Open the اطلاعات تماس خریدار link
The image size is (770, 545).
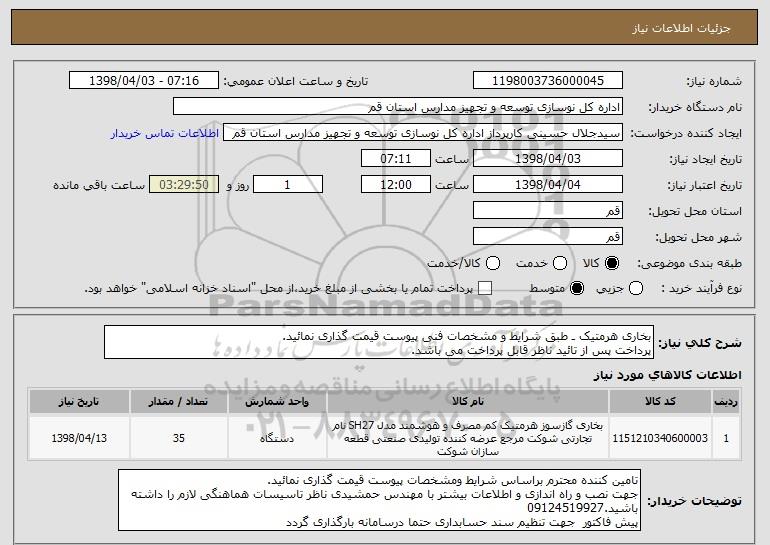click(x=165, y=133)
